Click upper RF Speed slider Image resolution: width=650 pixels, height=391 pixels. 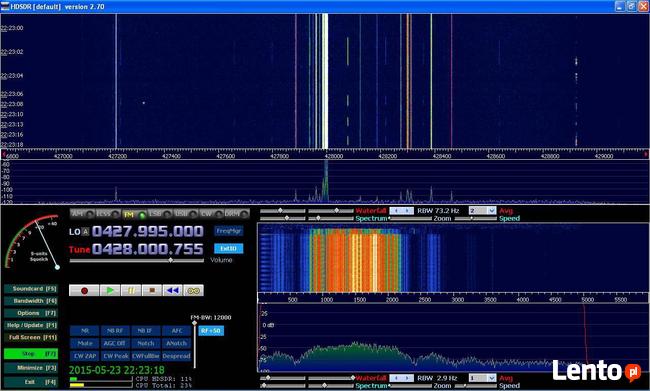coord(475,218)
